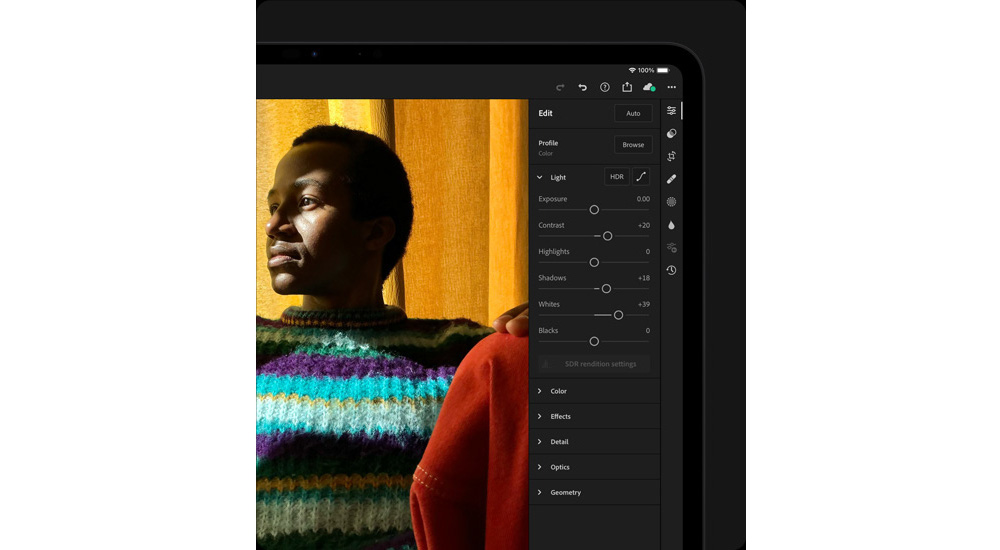Click the portrait photo being edited
Viewport: 1000px width, 550px height.
[x=392, y=324]
